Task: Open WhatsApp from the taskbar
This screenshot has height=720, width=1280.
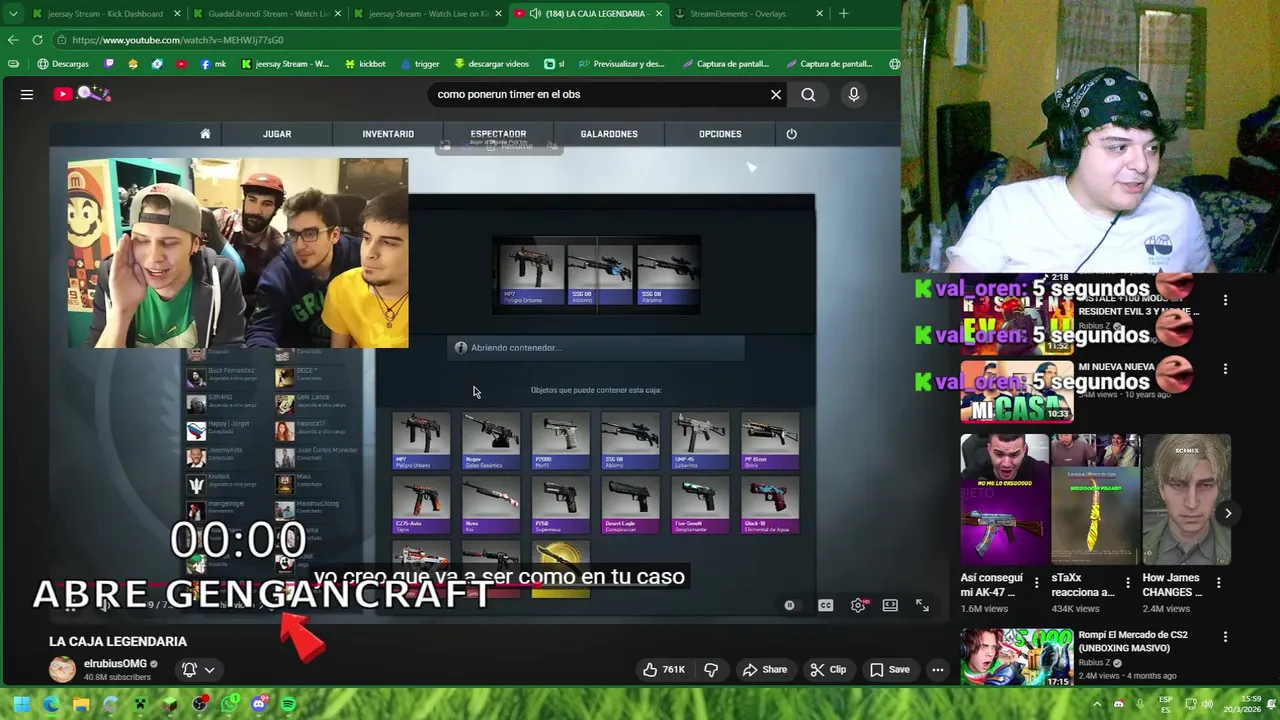Action: 229,704
